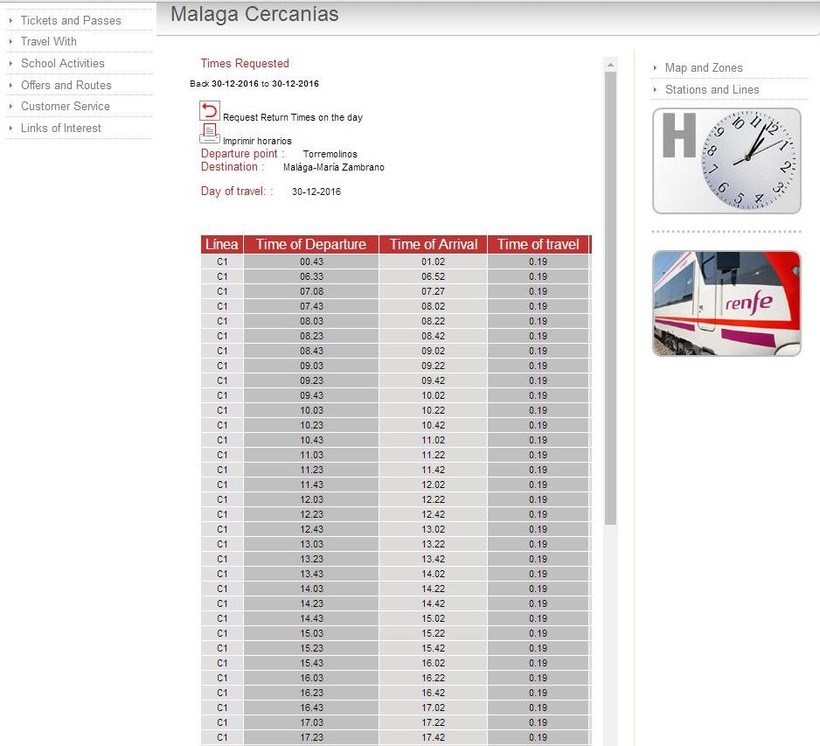Screen dimensions: 820x746
Task: Click the clock timetable image
Action: point(726,161)
